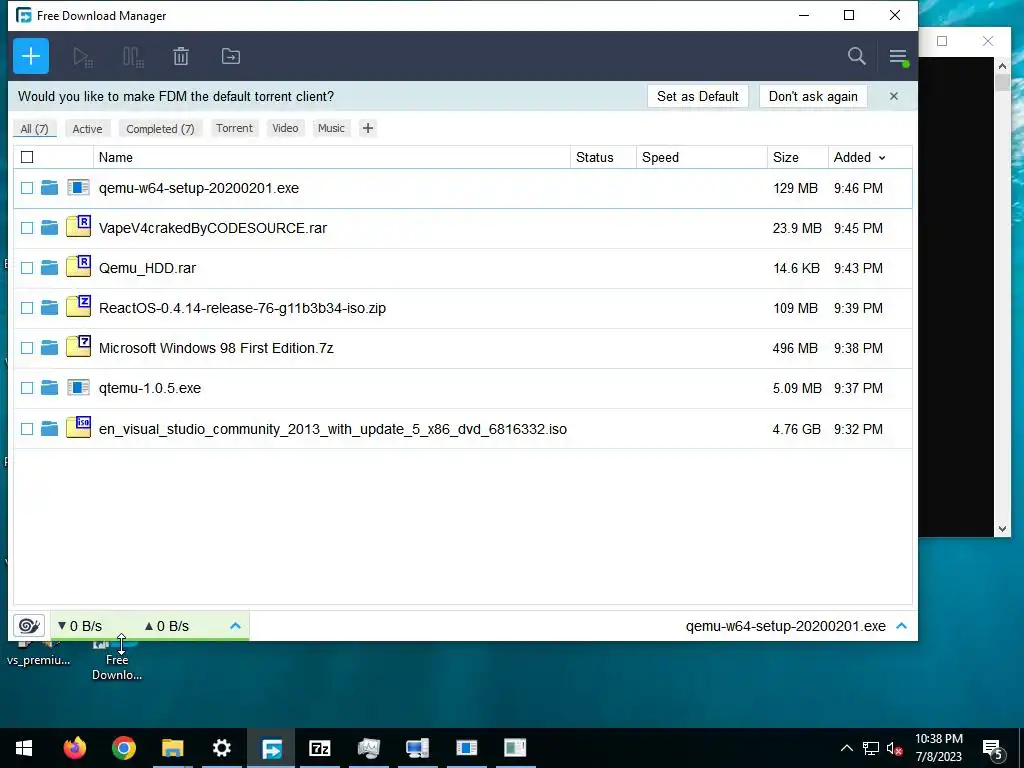Add a new filter tab with plus
The image size is (1024, 768).
tap(368, 128)
